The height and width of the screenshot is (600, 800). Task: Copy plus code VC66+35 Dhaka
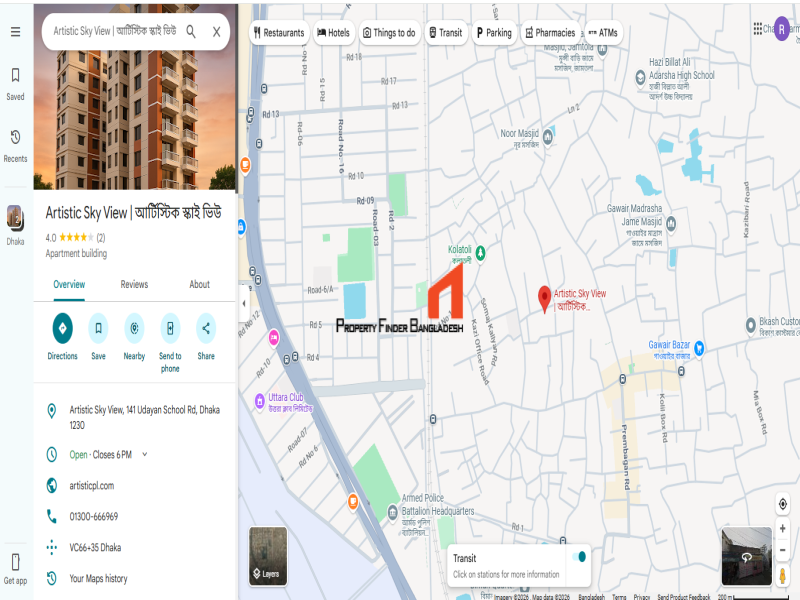click(95, 547)
